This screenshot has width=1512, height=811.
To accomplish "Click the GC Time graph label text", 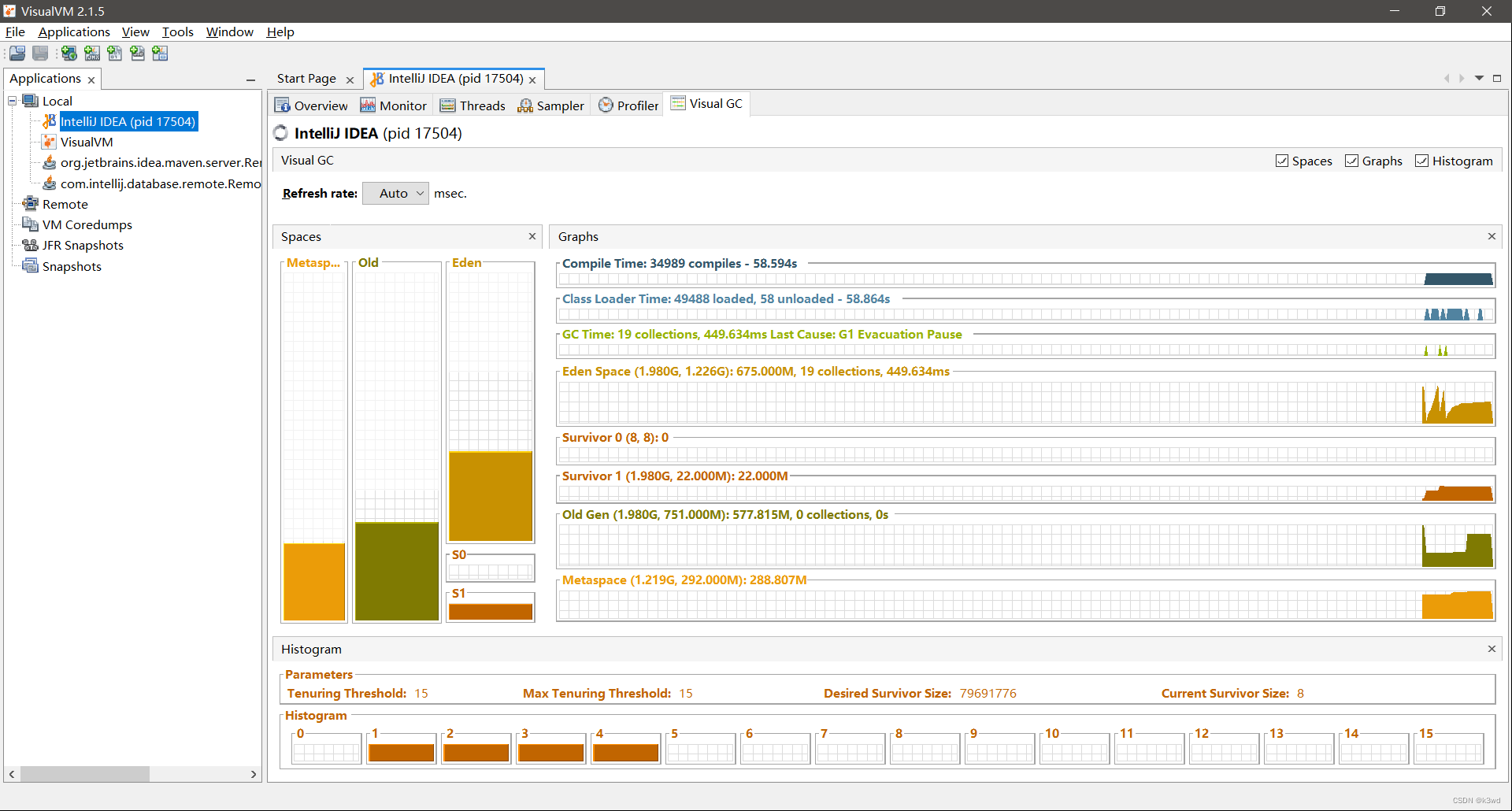I will (x=762, y=335).
